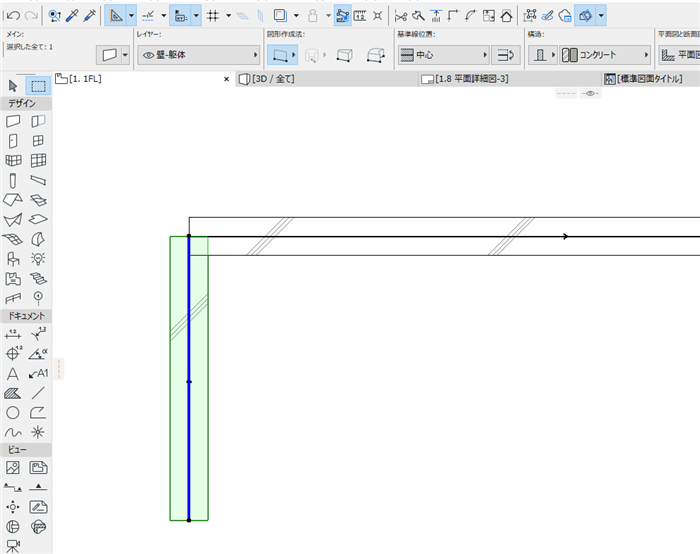
Task: Open the コンクリート structure dropdown
Action: tap(605, 55)
